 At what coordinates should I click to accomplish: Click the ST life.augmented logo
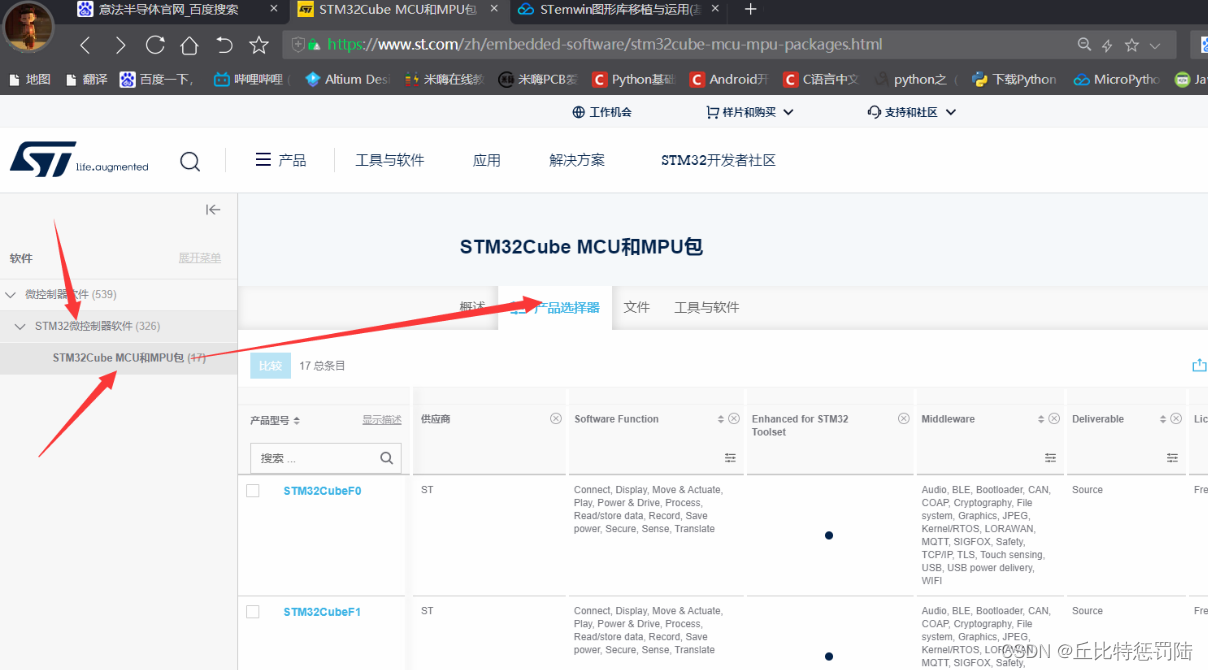click(x=79, y=159)
